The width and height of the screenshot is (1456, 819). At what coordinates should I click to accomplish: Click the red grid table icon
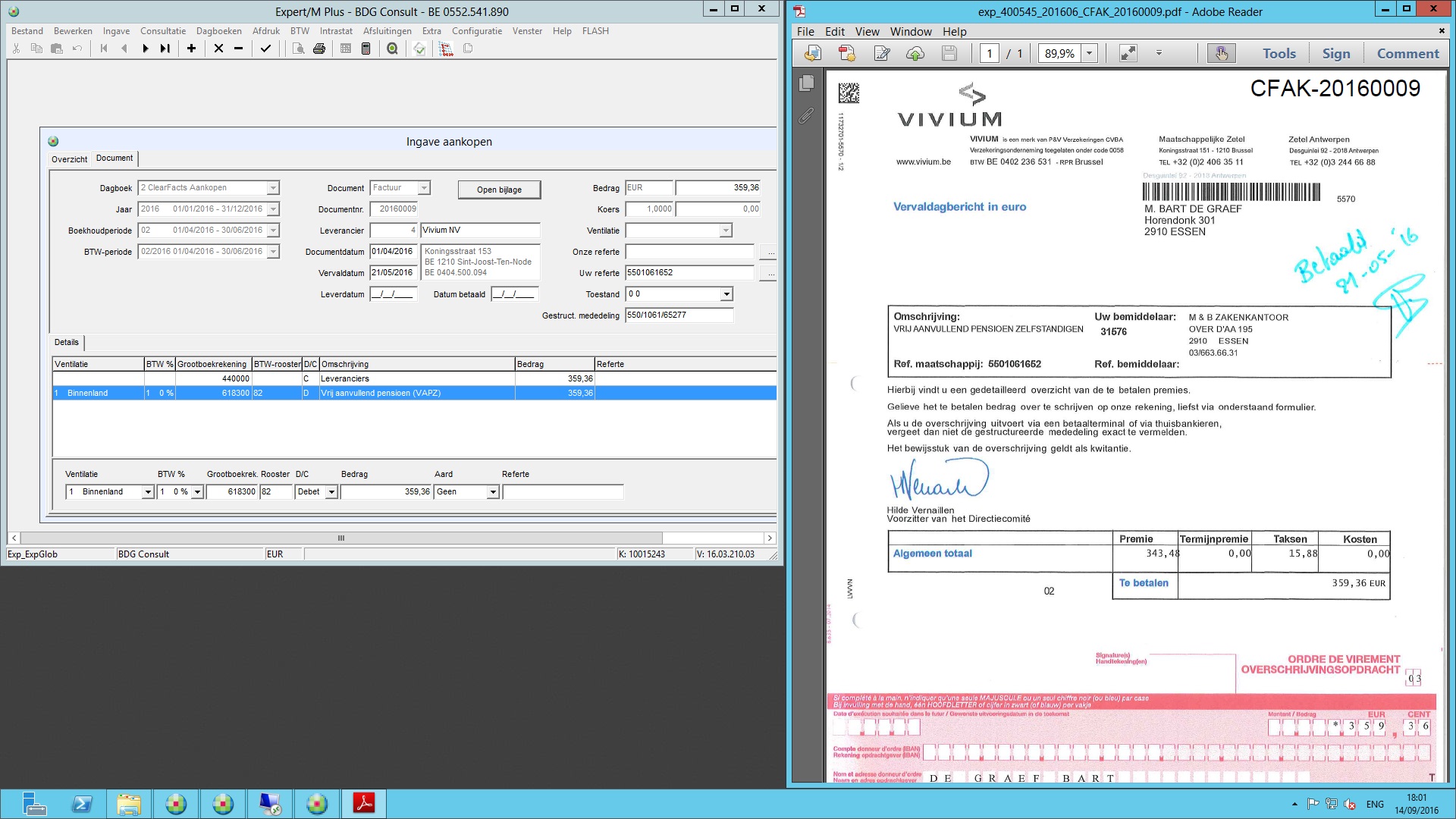point(447,49)
